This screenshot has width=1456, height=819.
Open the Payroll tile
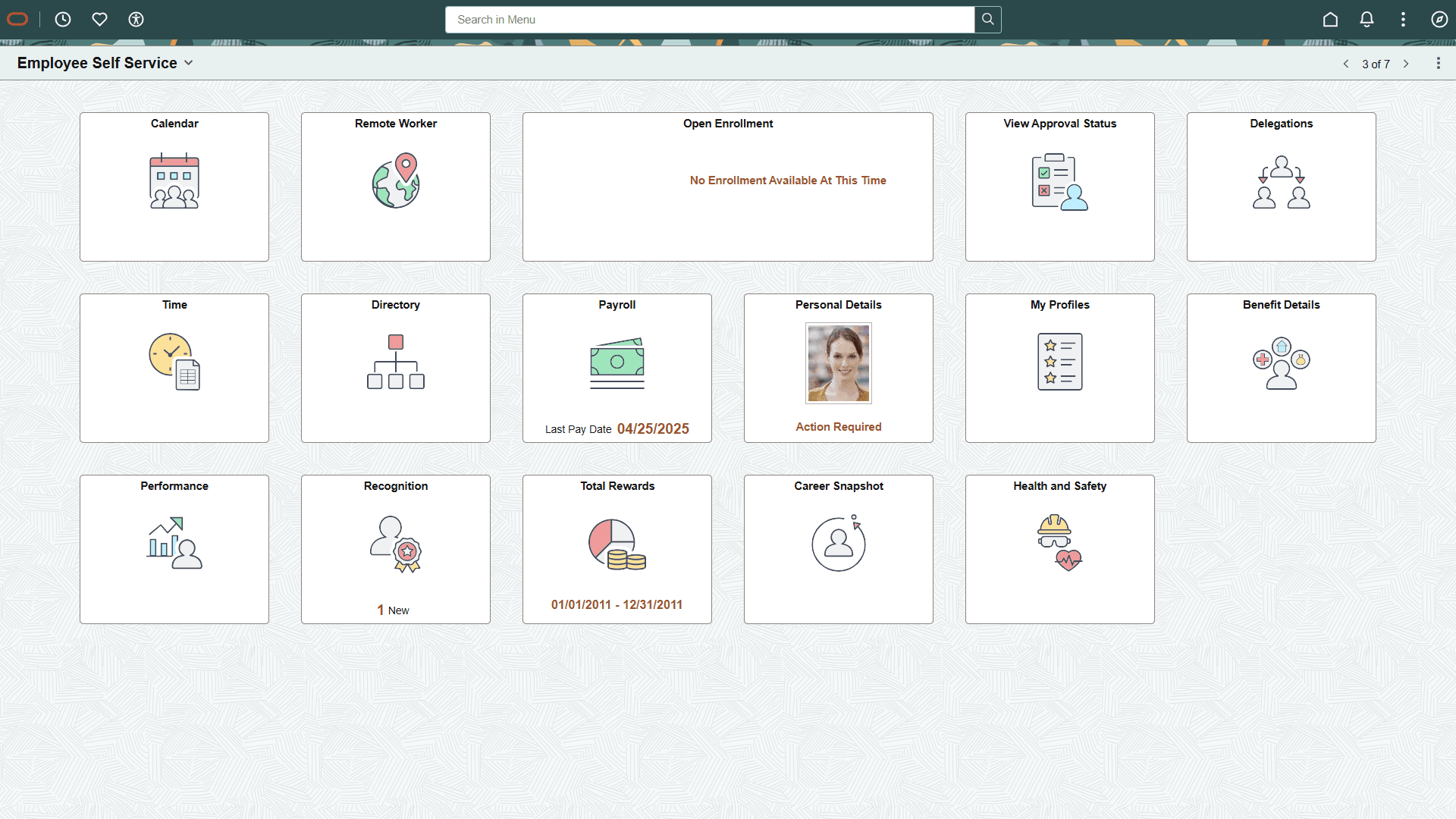click(617, 368)
